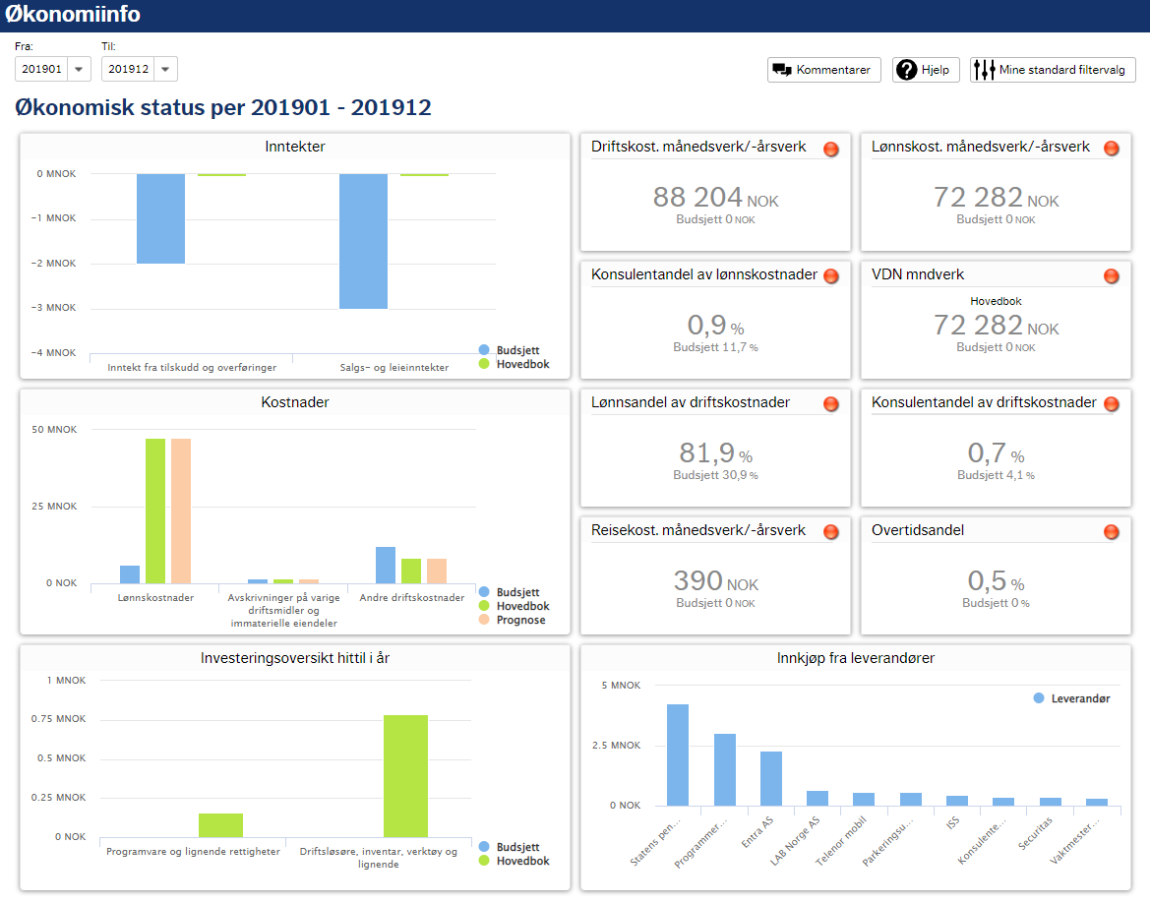Click blue Budsjett bar for Salgs- og leieinntekter

[363, 241]
